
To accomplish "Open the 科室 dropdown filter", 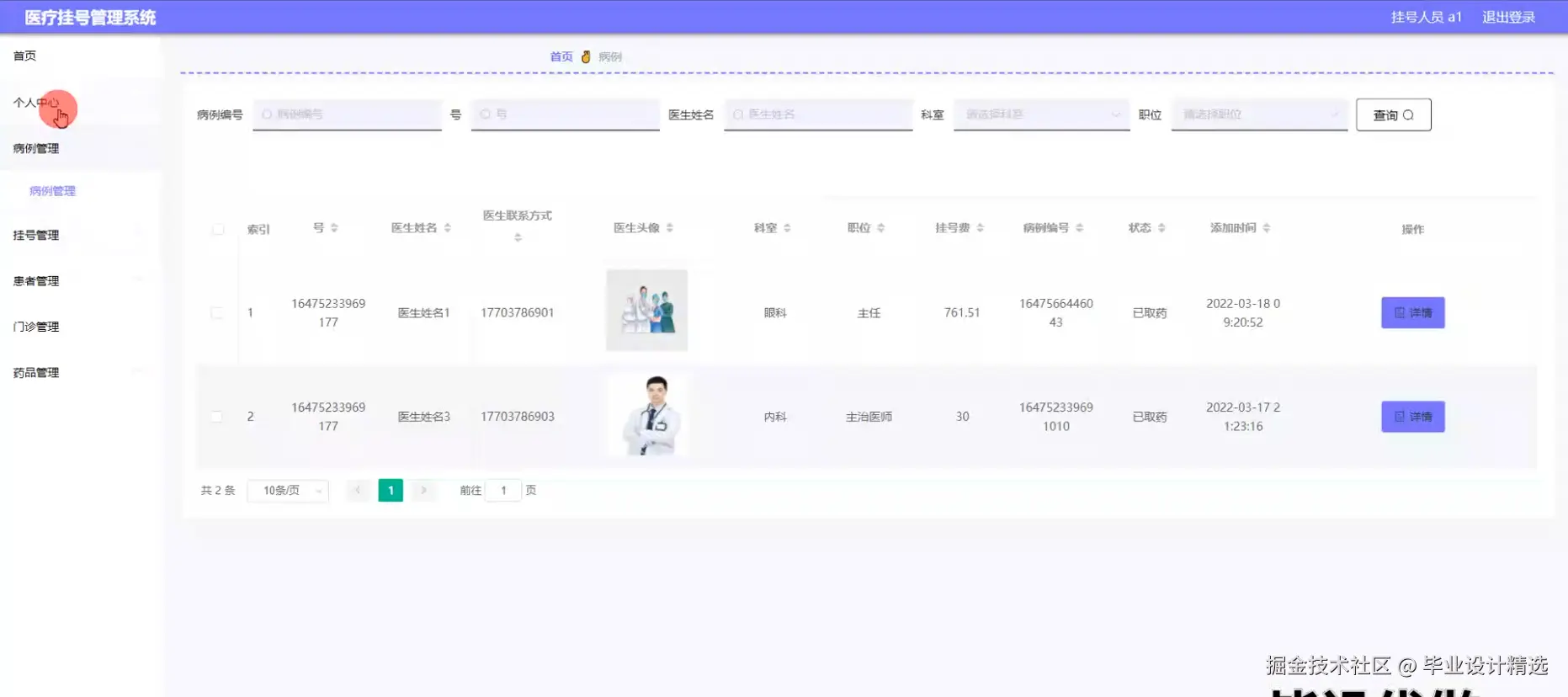I will click(x=1041, y=114).
